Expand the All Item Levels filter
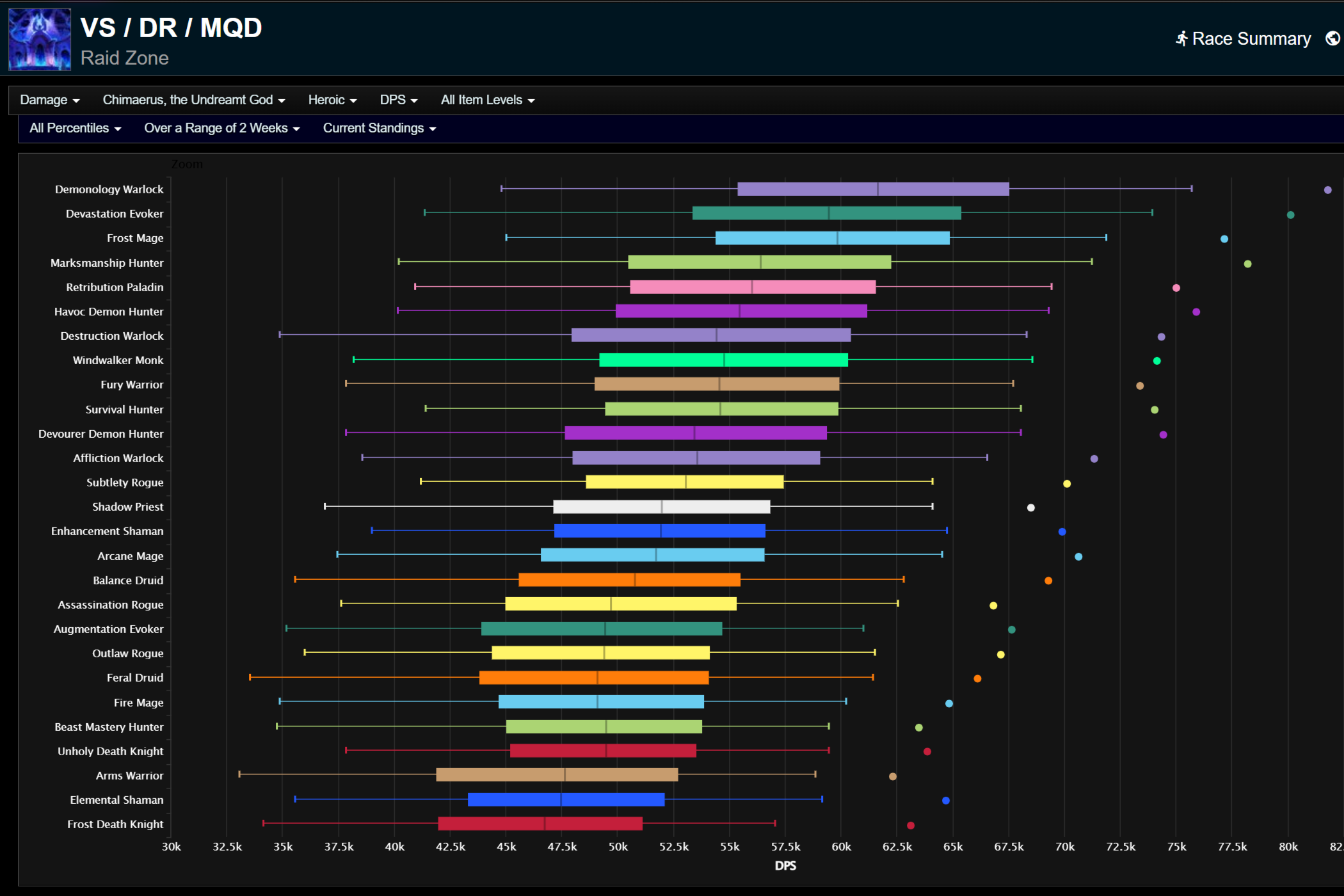This screenshot has height=896, width=1344. point(487,100)
